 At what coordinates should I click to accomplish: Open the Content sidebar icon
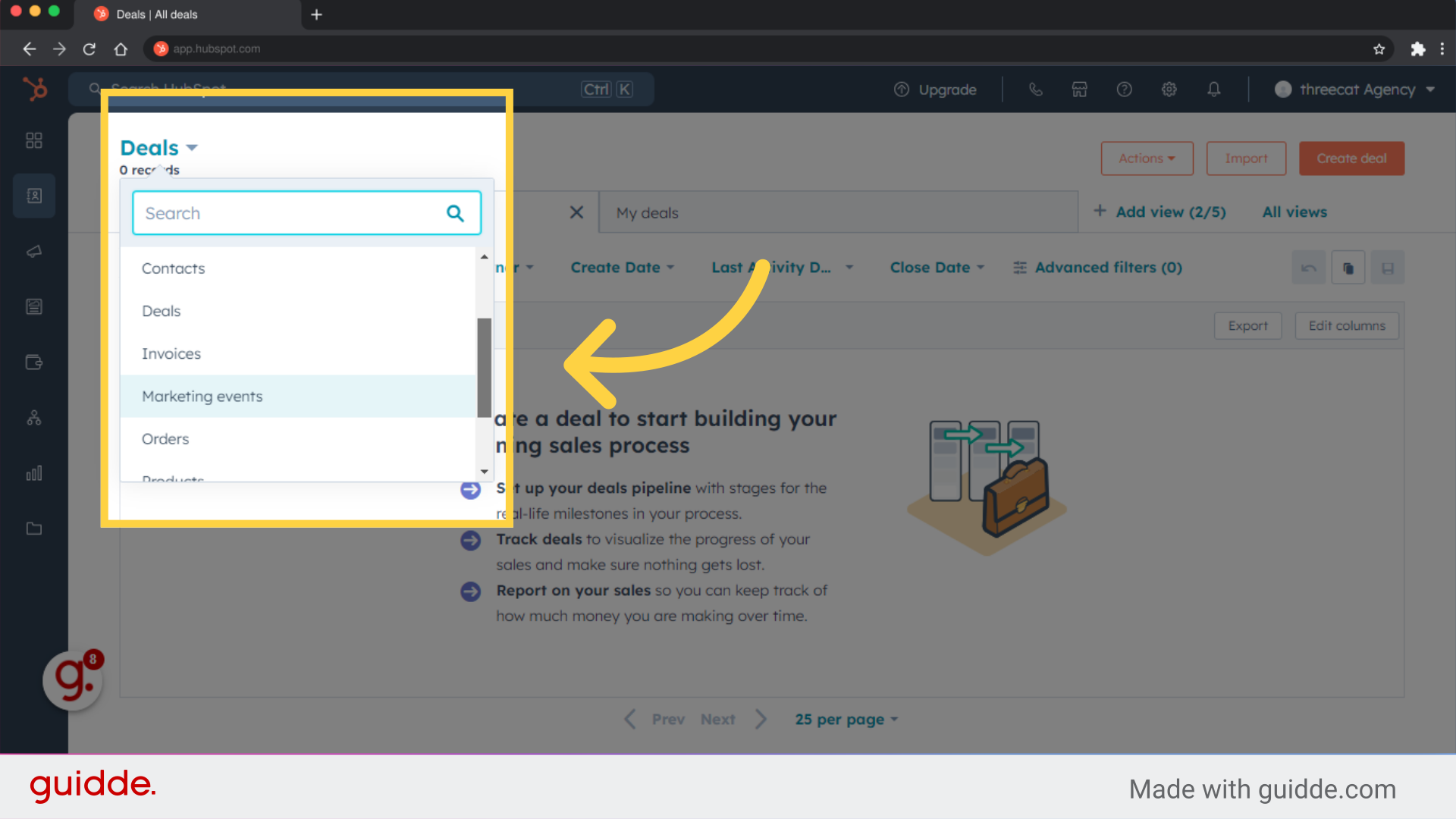[x=34, y=306]
